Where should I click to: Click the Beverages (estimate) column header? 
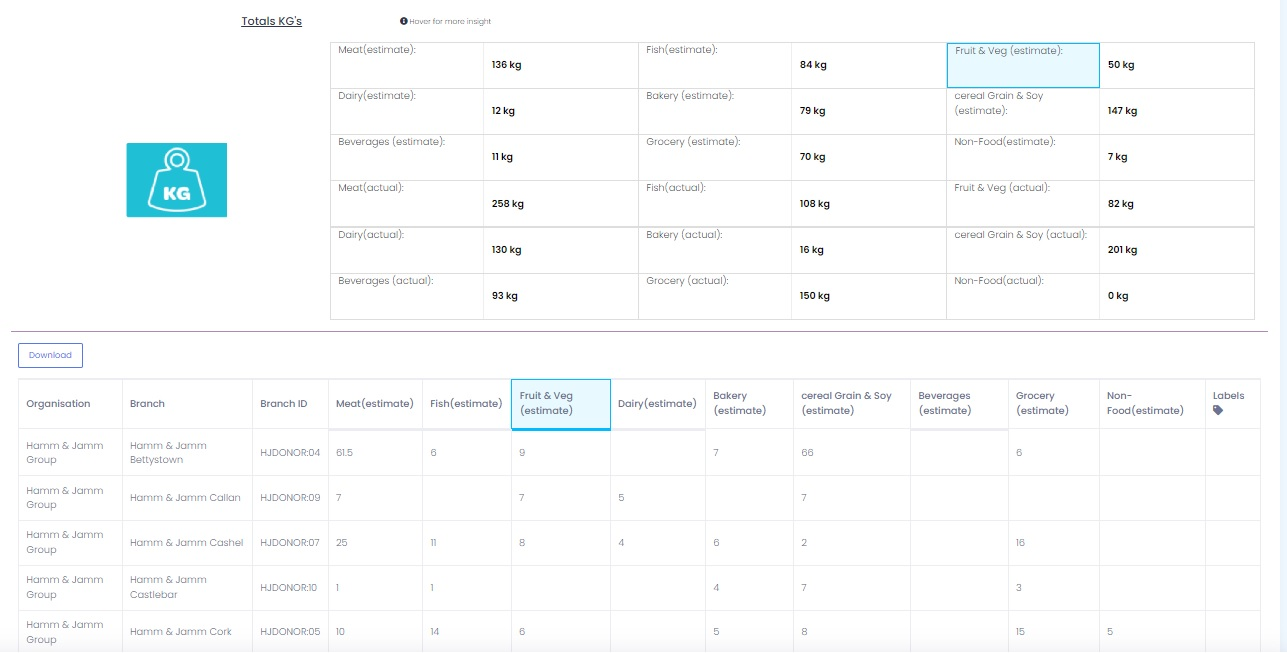[944, 403]
